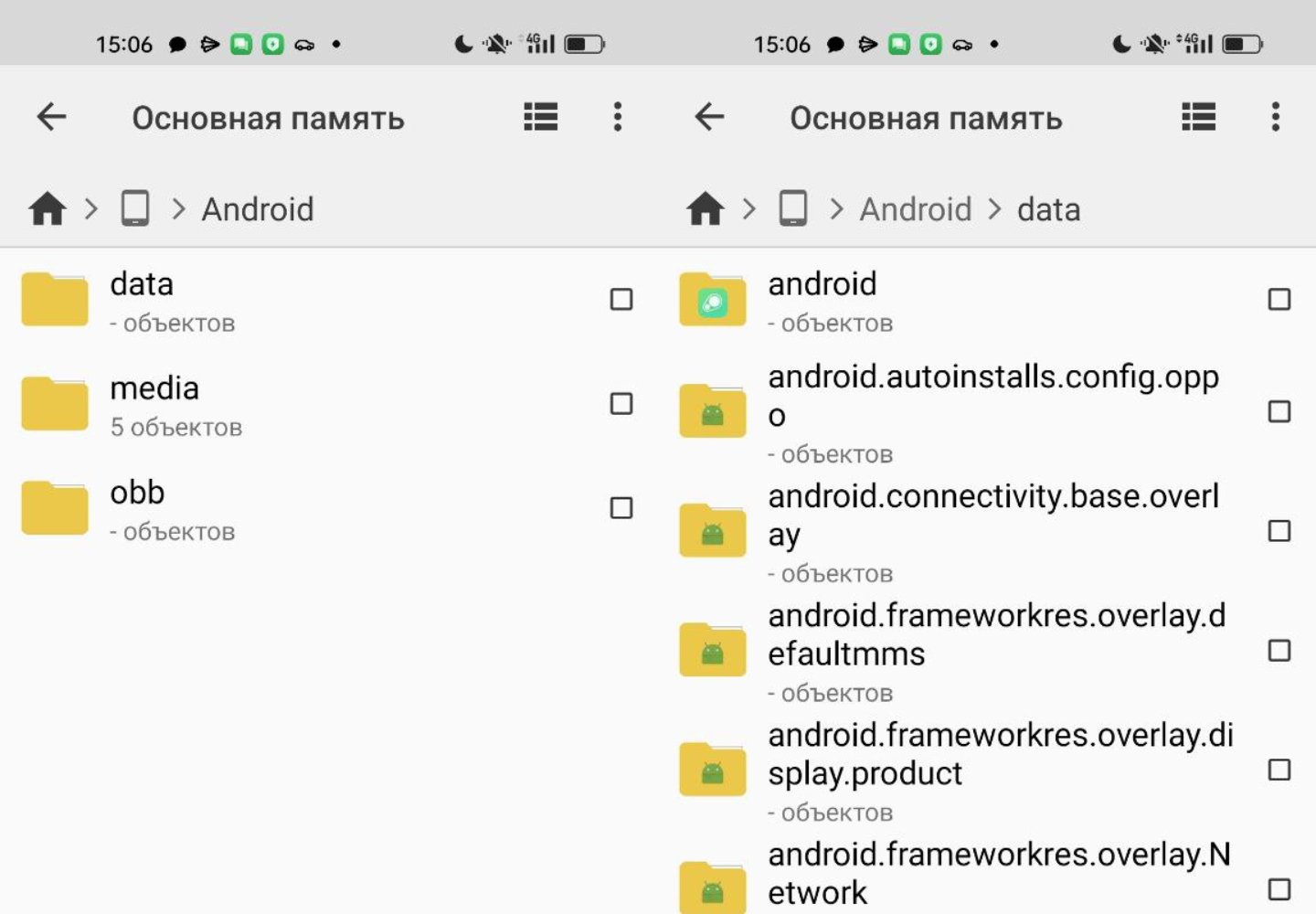Tap moon do-not-disturb icon in left status bar

pyautogui.click(x=463, y=44)
